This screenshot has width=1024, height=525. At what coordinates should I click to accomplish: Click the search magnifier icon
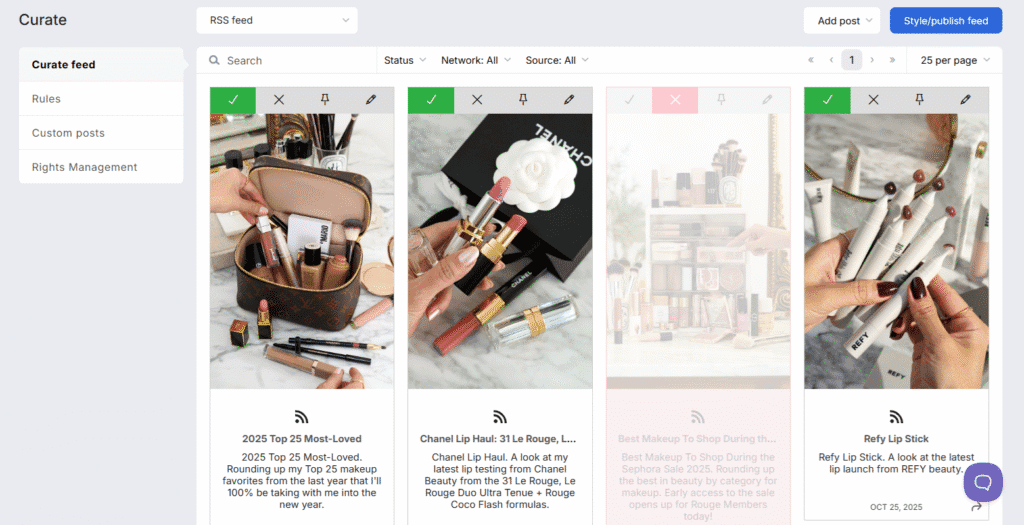pyautogui.click(x=214, y=60)
